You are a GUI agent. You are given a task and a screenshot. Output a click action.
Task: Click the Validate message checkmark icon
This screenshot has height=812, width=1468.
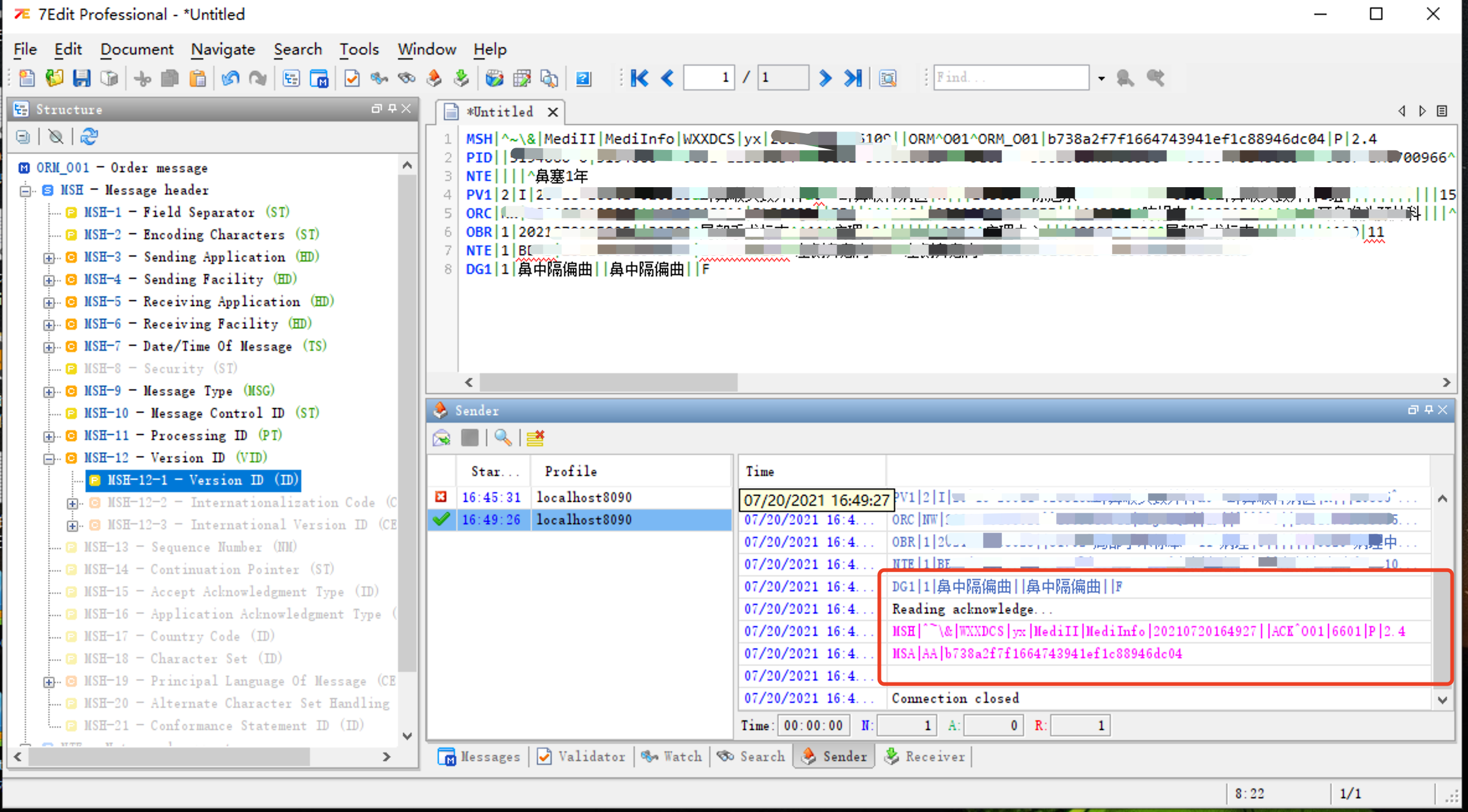pyautogui.click(x=352, y=78)
